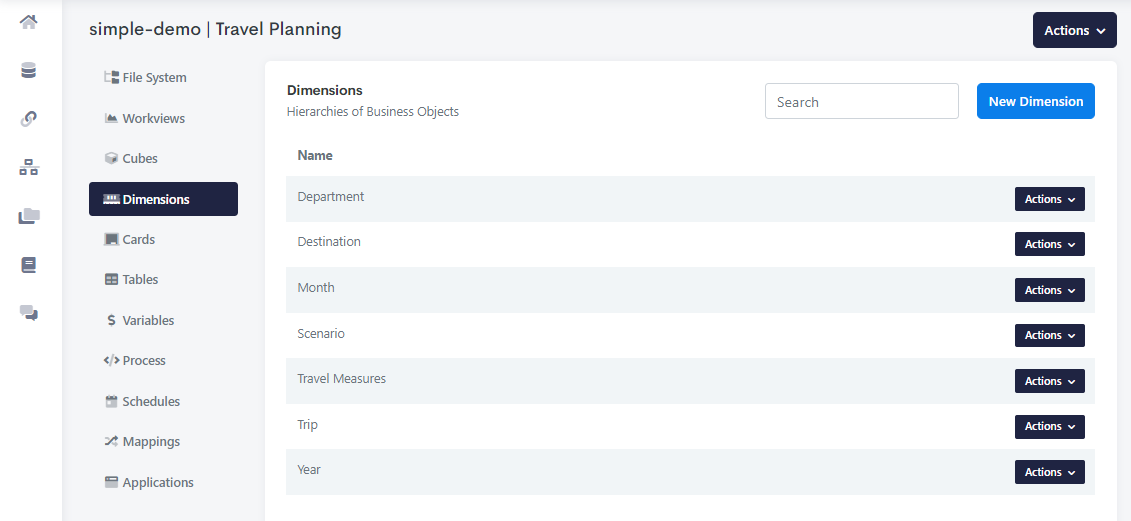The width and height of the screenshot is (1131, 521).
Task: Open the Workviews menu item
Action: point(153,119)
